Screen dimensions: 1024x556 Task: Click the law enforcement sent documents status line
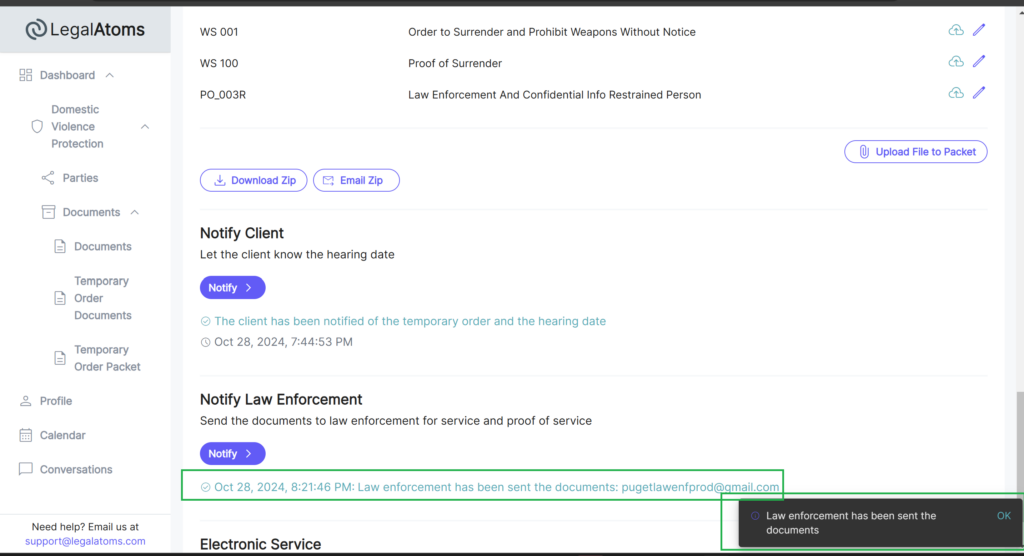[x=496, y=487]
